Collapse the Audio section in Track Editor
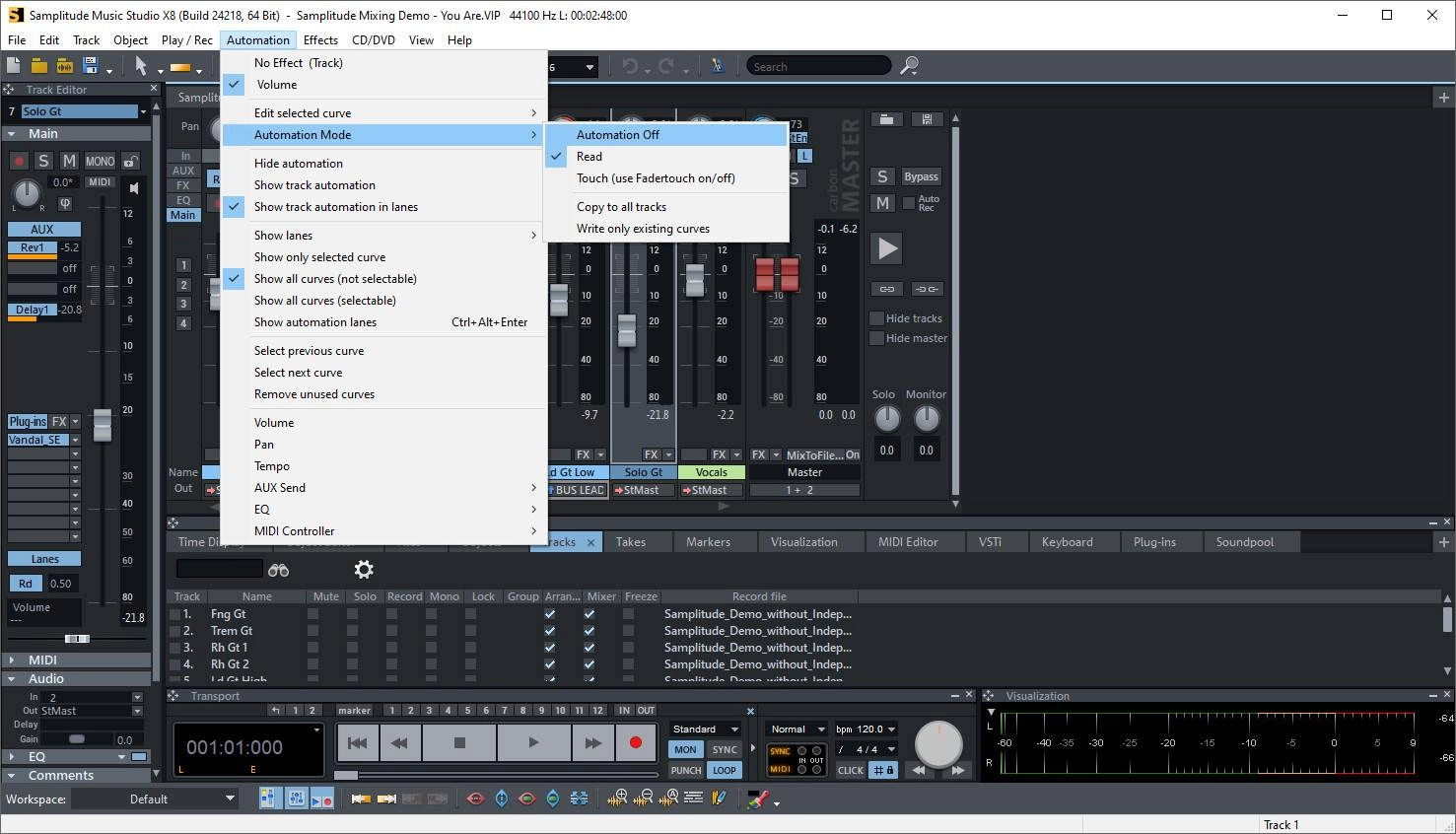The image size is (1456, 834). coord(12,678)
